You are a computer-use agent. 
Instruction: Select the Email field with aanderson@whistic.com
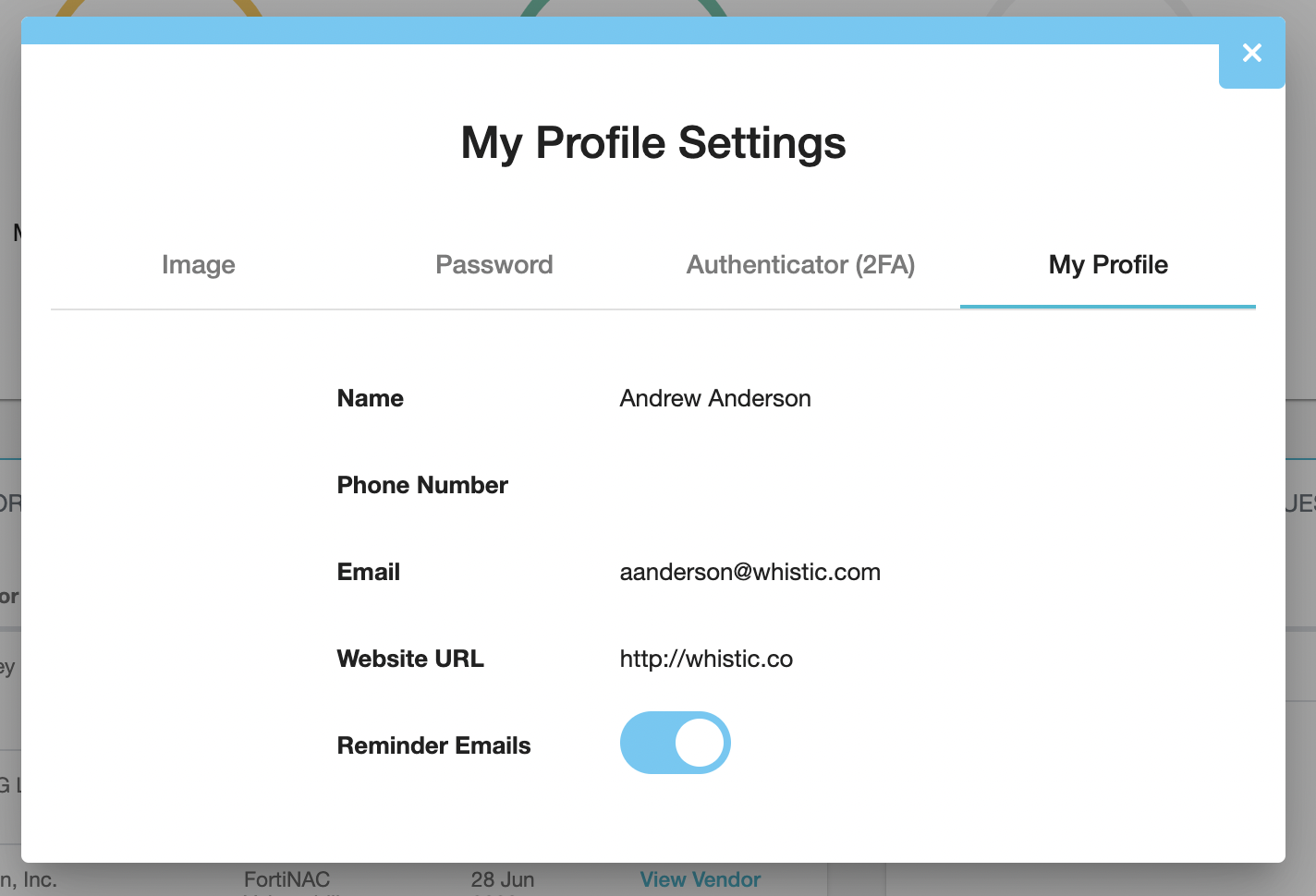click(x=749, y=572)
